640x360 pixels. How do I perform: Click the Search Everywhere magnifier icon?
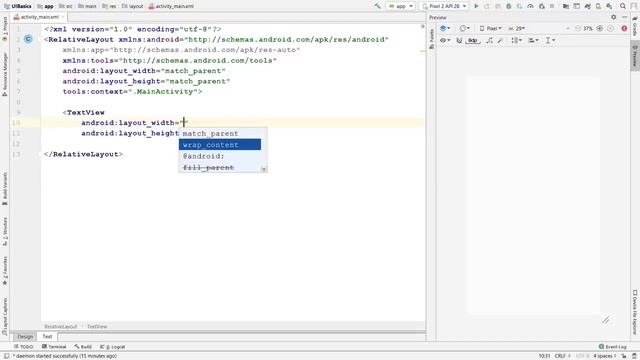pos(623,6)
